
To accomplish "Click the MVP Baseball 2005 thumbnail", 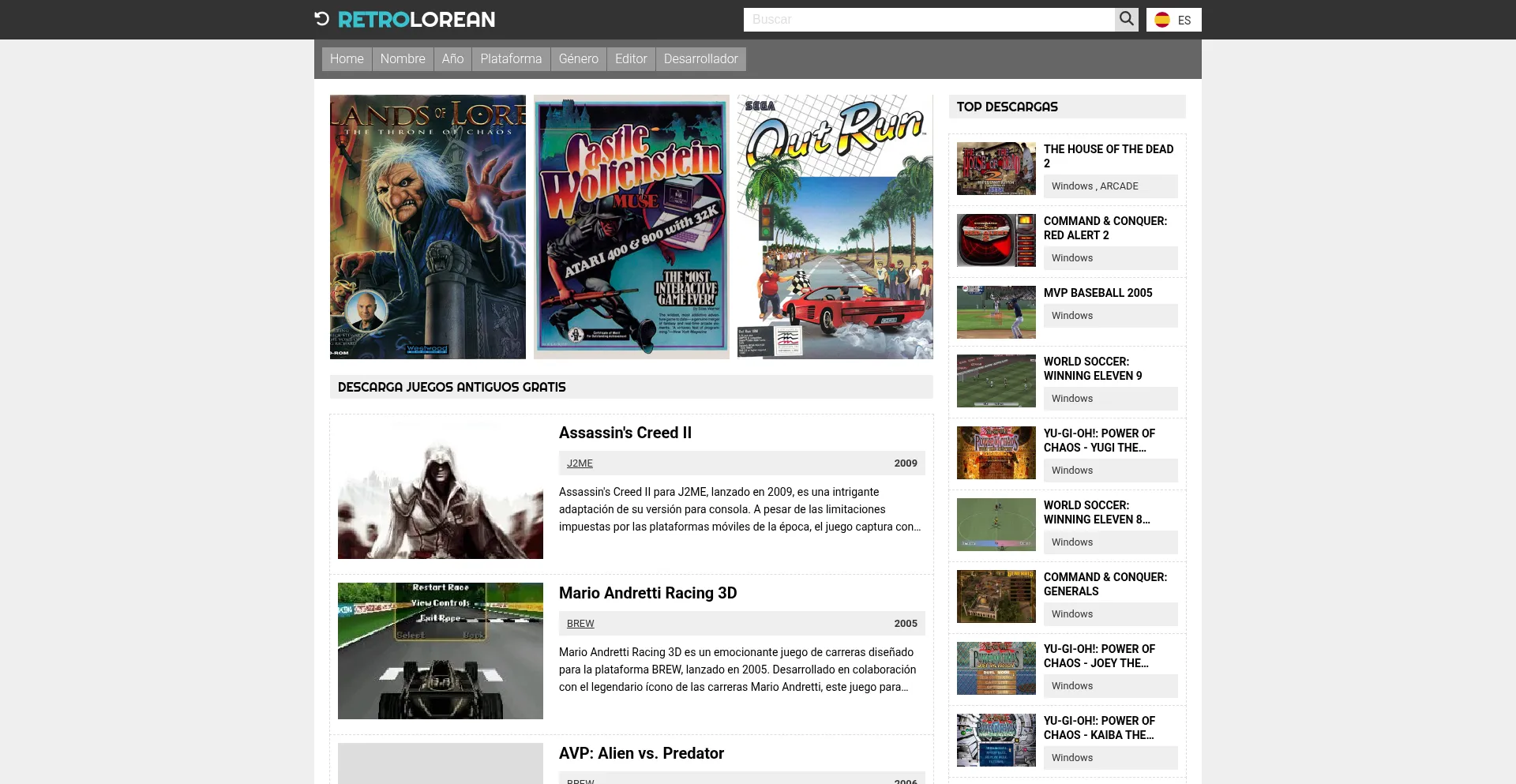I will click(x=996, y=312).
